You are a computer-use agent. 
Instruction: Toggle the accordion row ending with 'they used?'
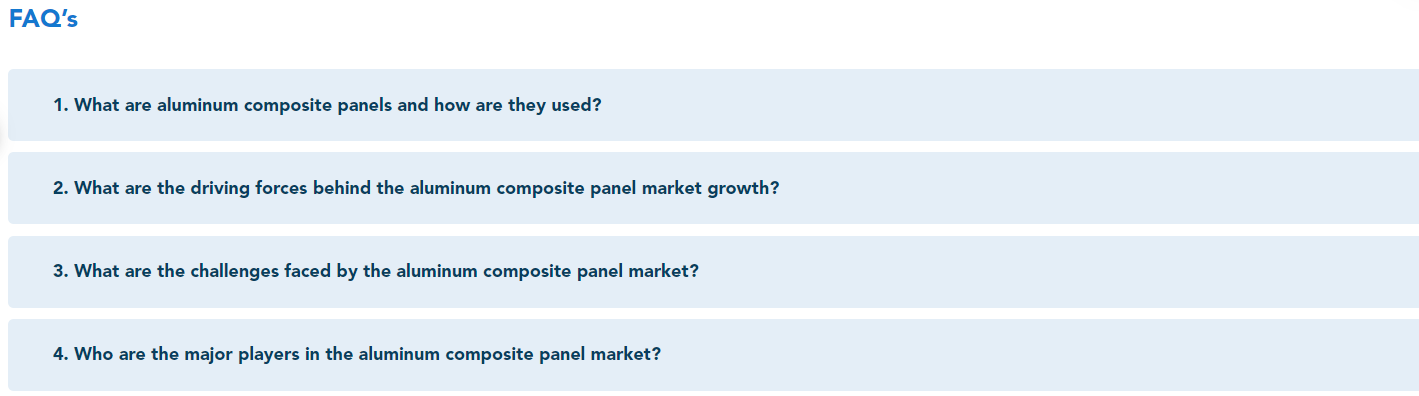pos(713,105)
